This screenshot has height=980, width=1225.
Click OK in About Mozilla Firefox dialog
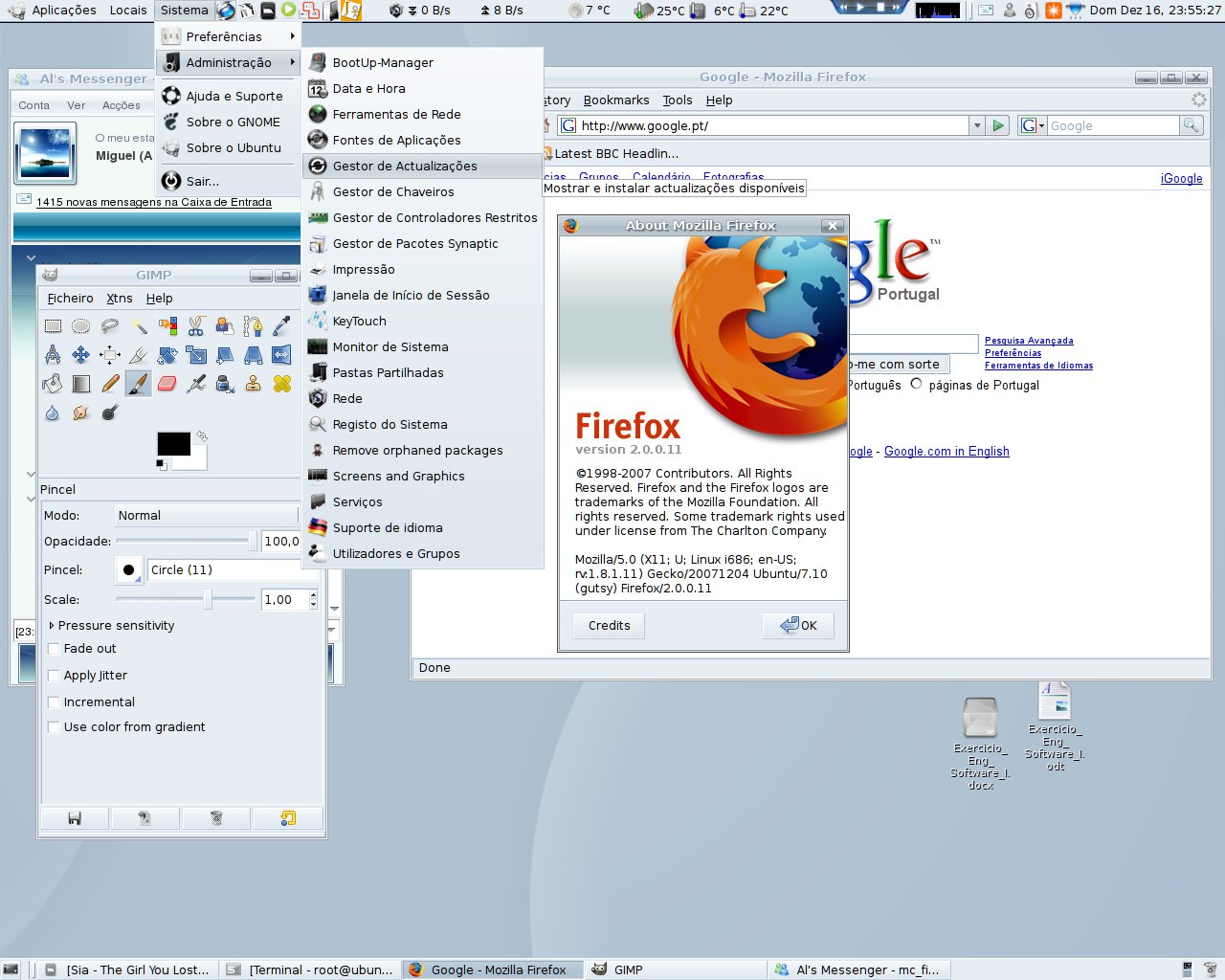coord(798,625)
